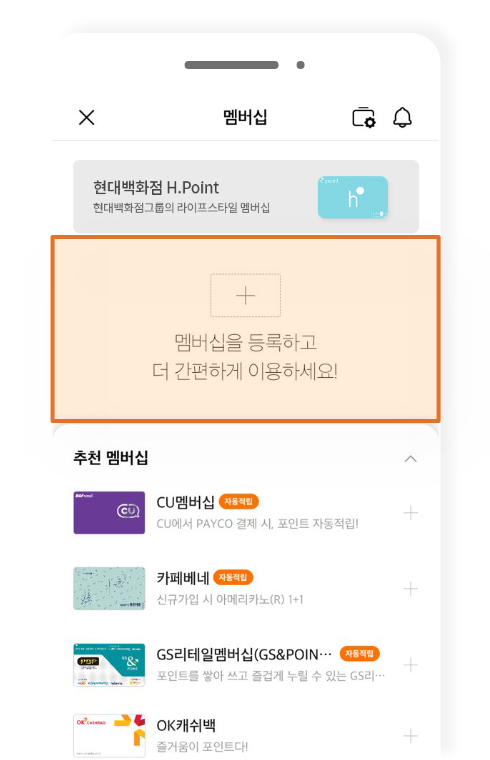Click 멤버십을 등록하고 registration text
Image resolution: width=490 pixels, height=760 pixels.
coord(245,343)
